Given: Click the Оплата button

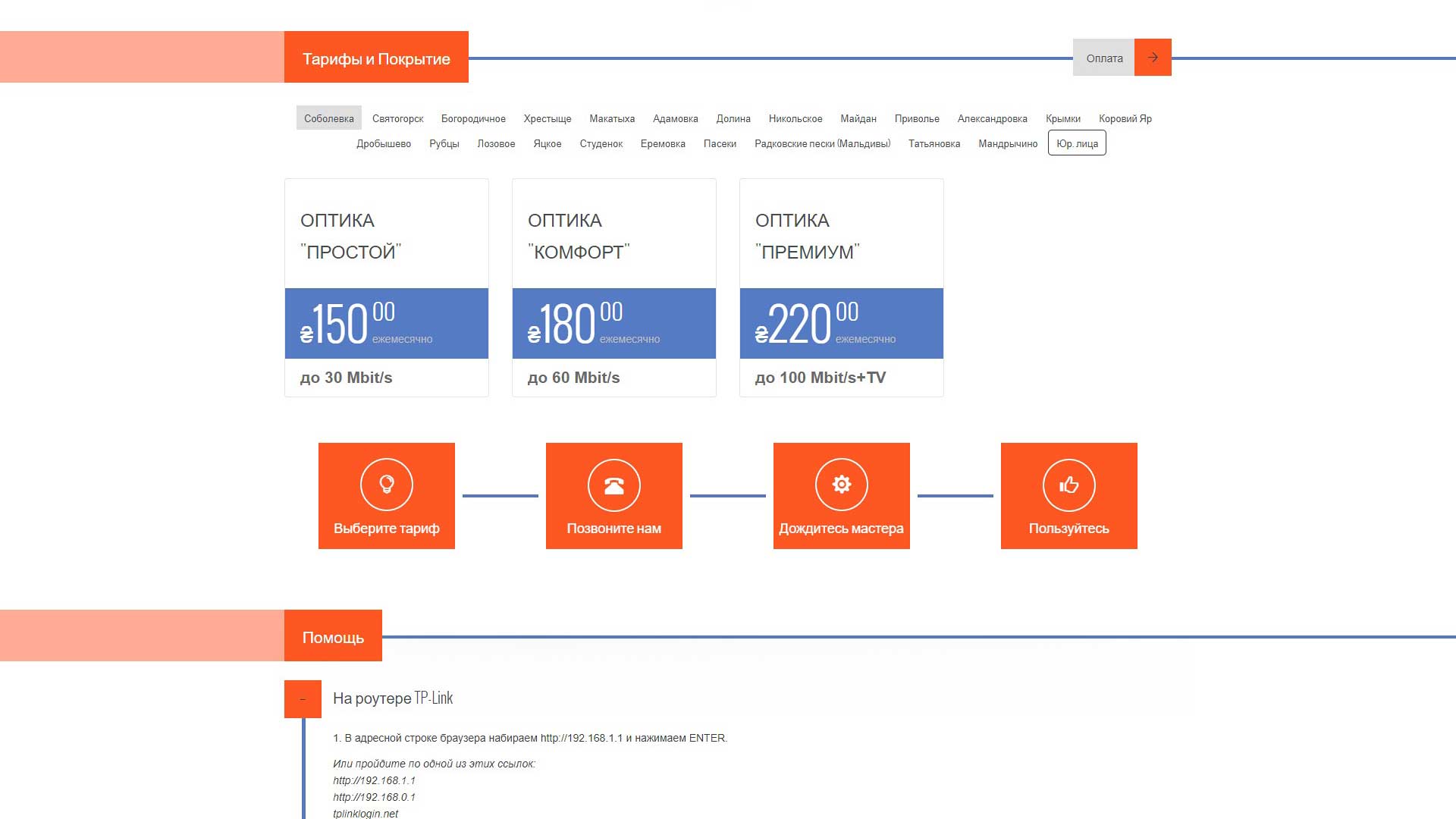Looking at the screenshot, I should (1103, 58).
